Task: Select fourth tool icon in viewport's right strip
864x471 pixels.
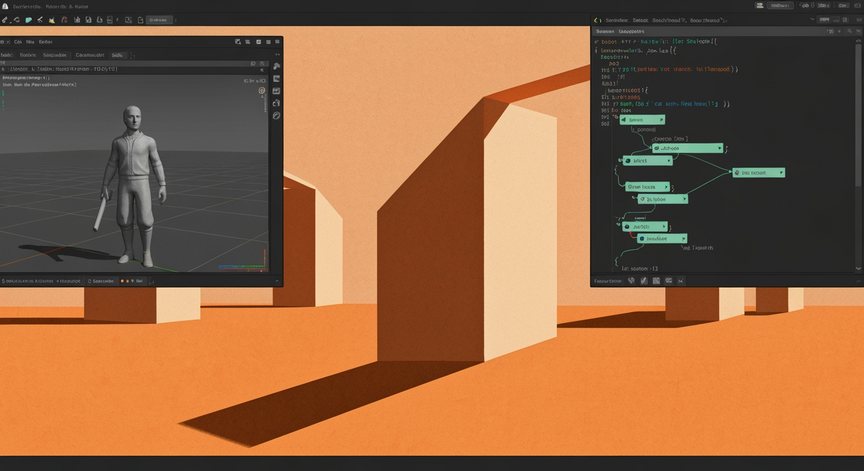Action: [x=277, y=103]
